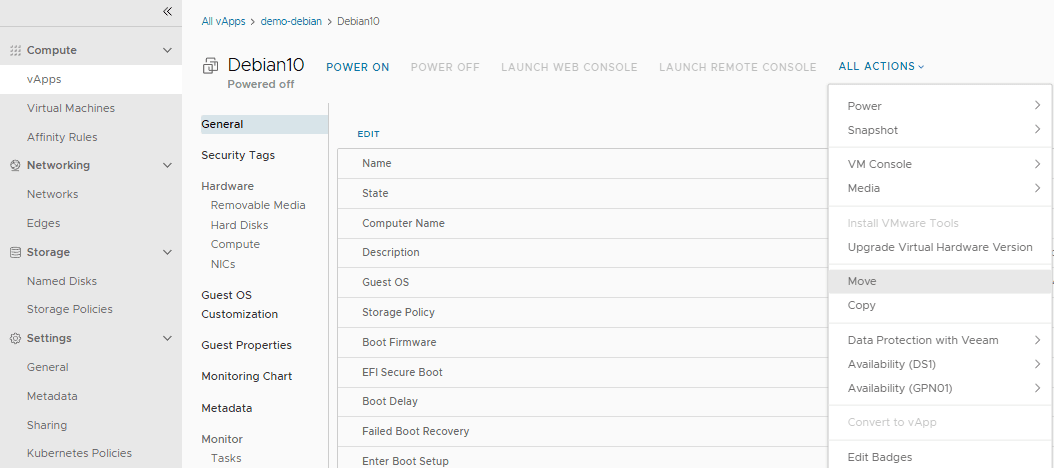Screen dimensions: 1054x468
Task: Open Snapshot menu entry
Action: [940, 130]
